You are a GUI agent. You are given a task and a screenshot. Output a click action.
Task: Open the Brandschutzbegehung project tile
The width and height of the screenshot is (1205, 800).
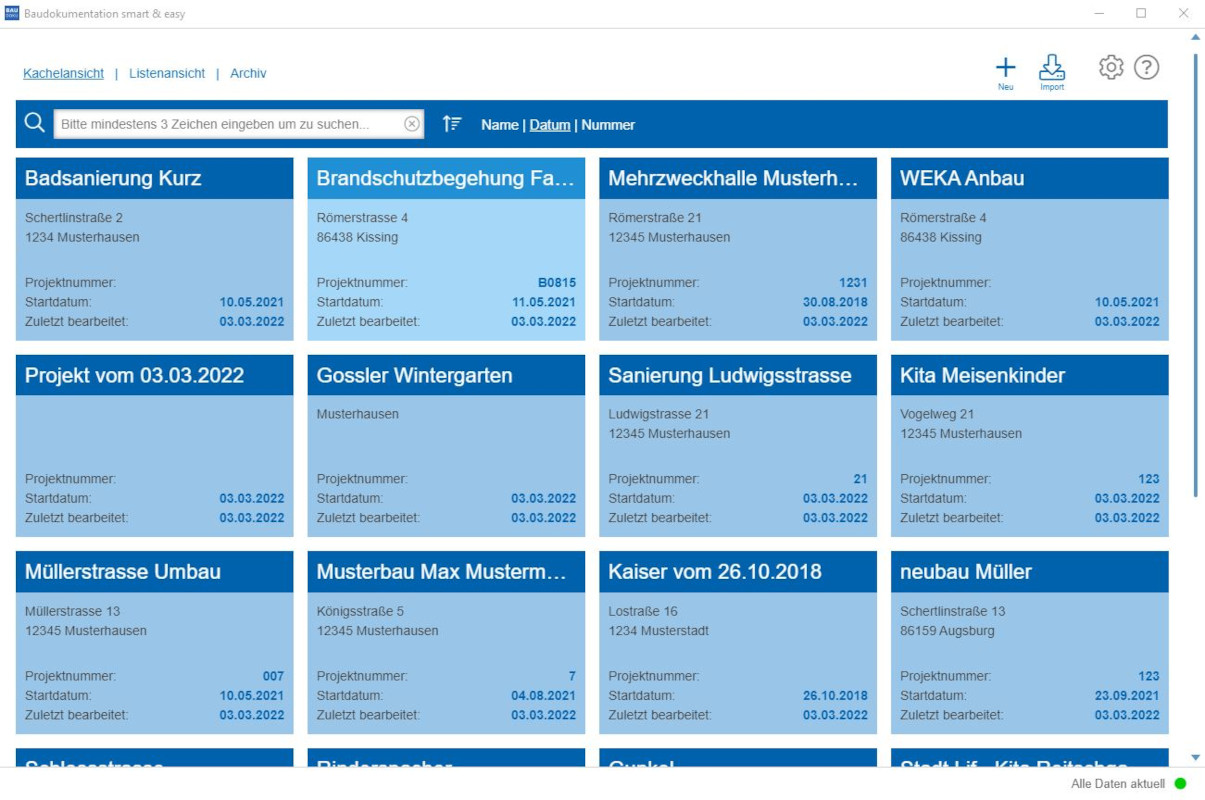tap(446, 249)
